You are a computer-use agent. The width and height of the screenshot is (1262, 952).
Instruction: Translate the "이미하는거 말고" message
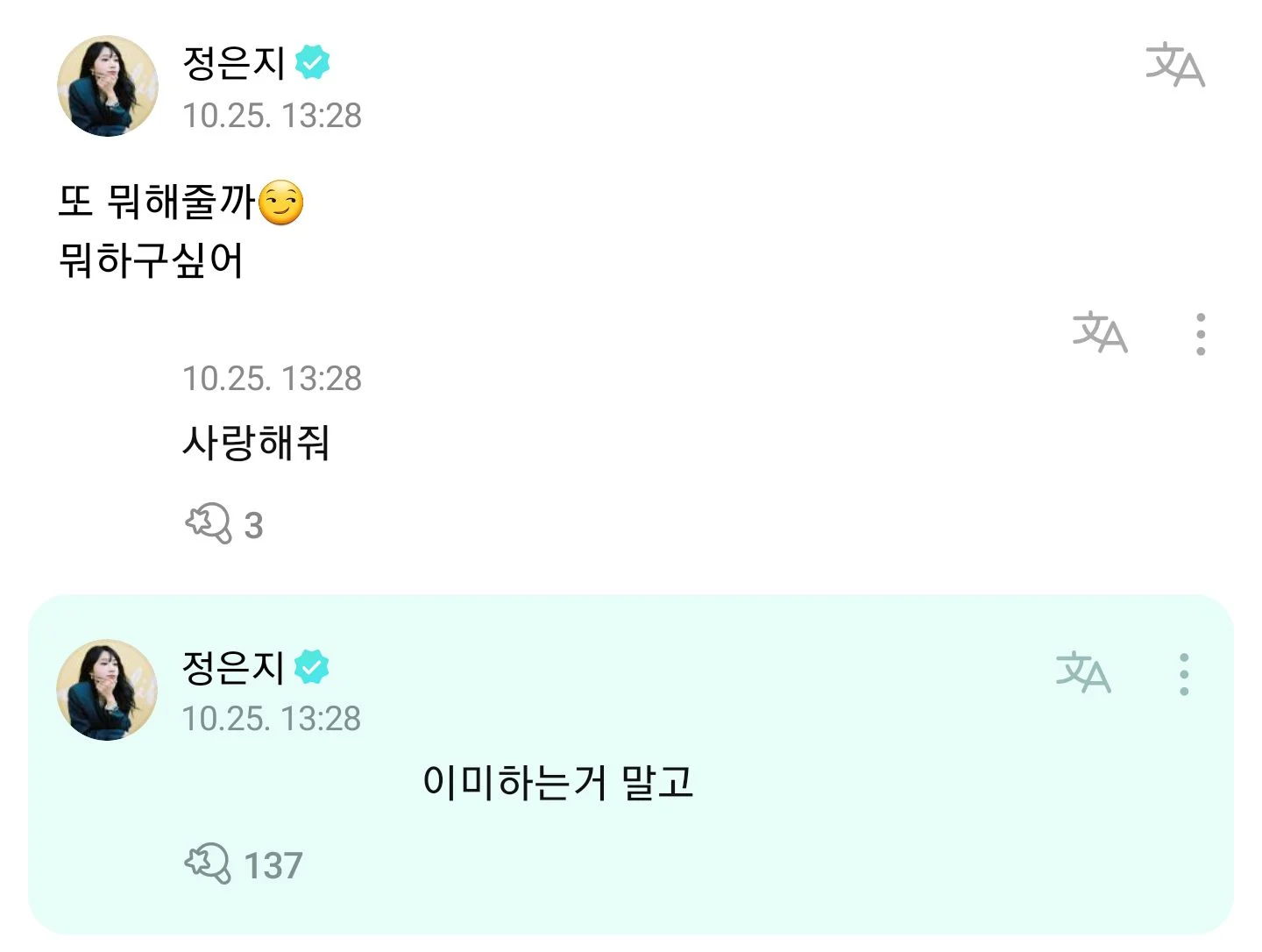pyautogui.click(x=1084, y=675)
